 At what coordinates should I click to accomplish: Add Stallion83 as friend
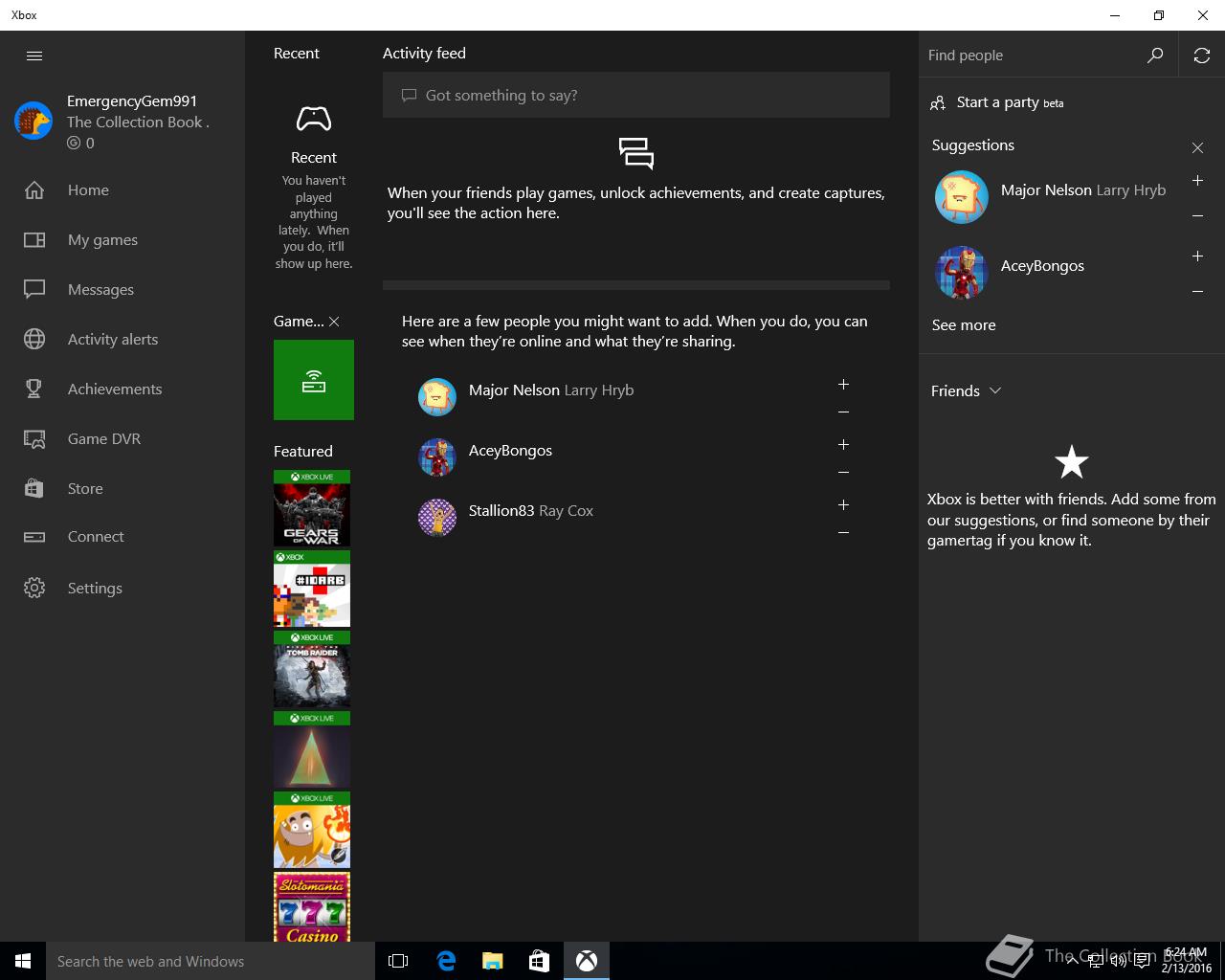pos(843,504)
